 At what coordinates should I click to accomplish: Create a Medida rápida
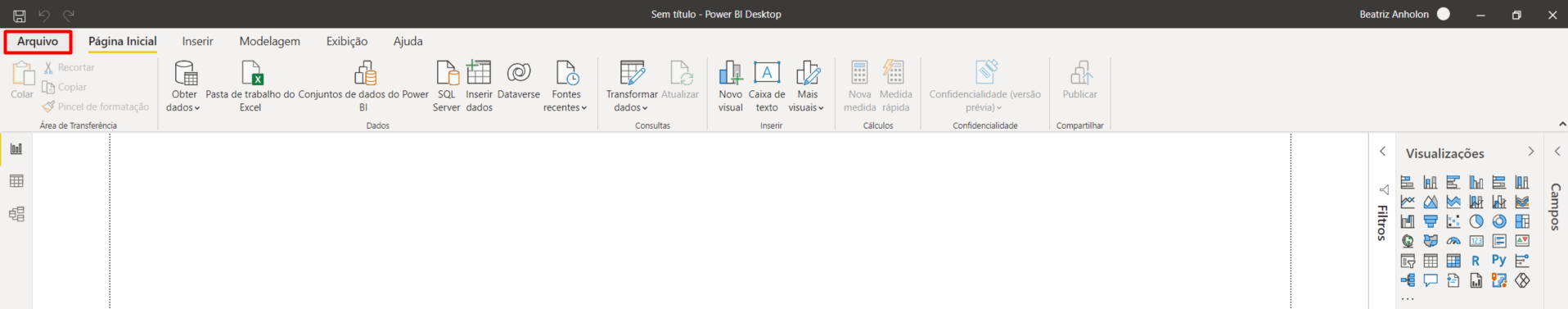tap(895, 86)
